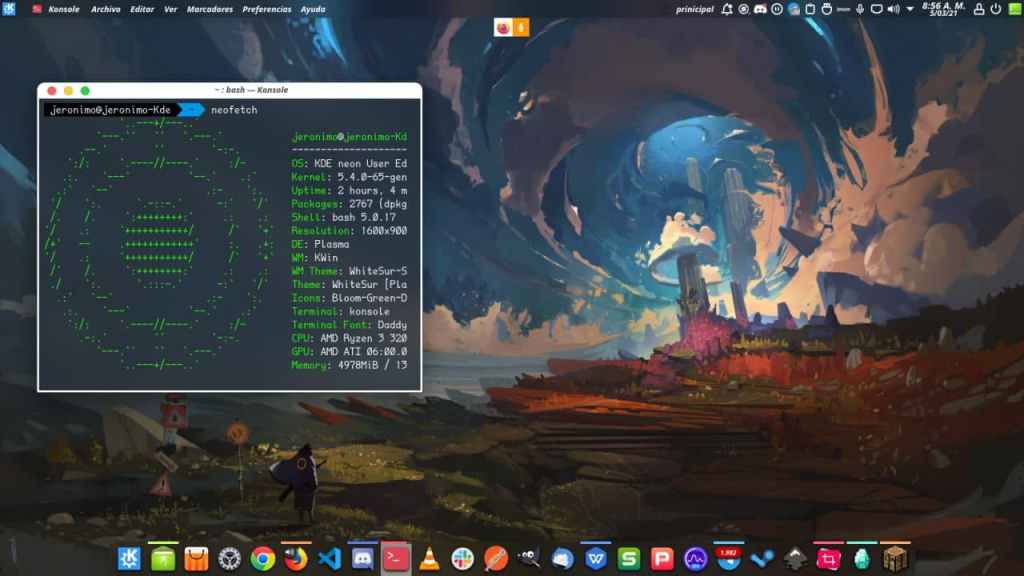Open the KDE application launcher menu
The image size is (1024, 576).
tap(9, 9)
